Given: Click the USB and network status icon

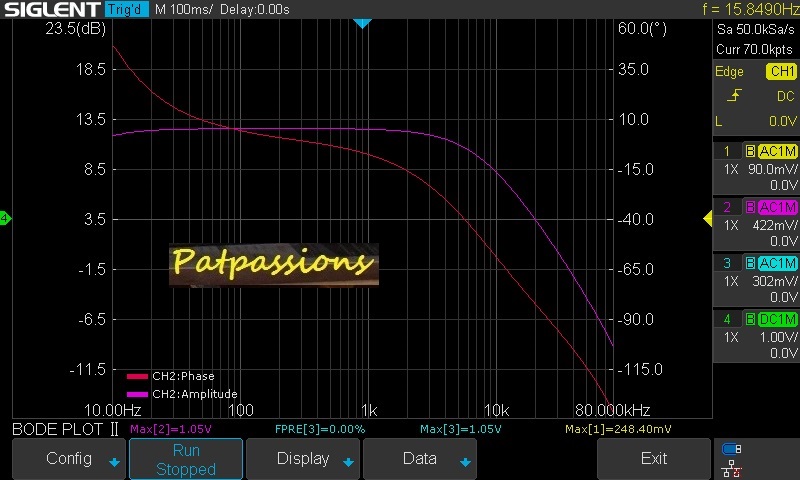Looking at the screenshot, I should tap(731, 458).
